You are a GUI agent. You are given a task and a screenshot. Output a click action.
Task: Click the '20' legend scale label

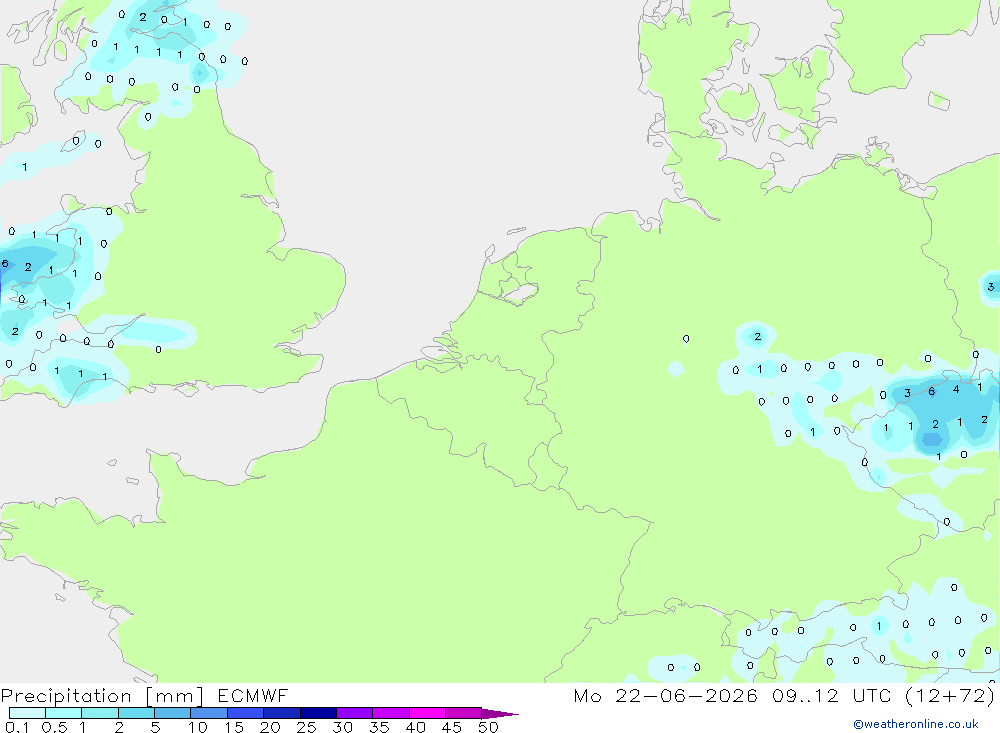coord(270,727)
